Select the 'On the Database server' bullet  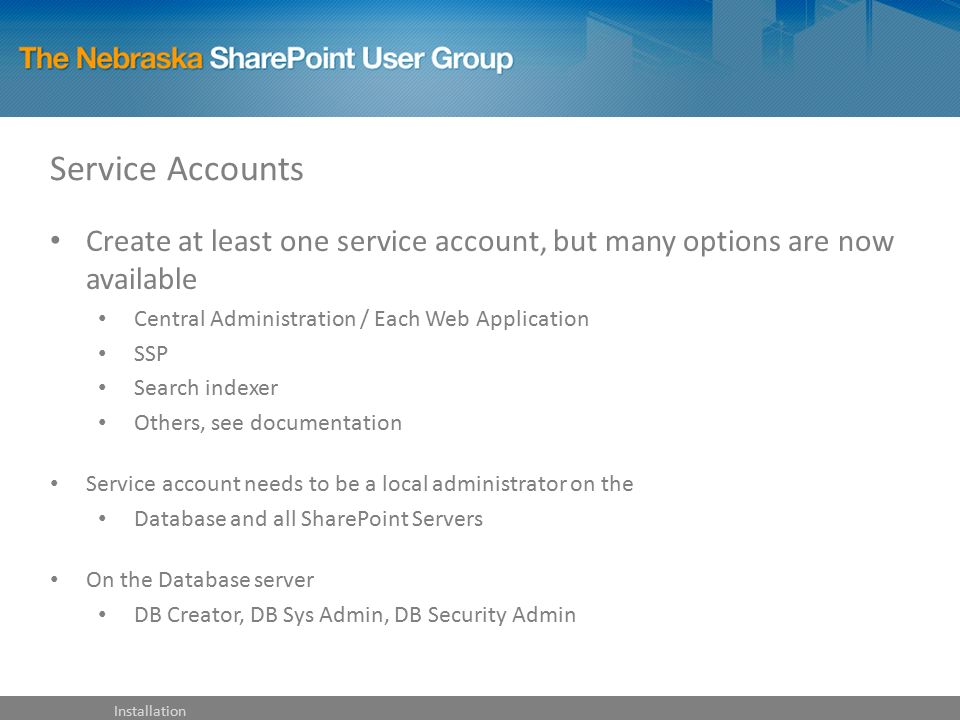[x=200, y=580]
